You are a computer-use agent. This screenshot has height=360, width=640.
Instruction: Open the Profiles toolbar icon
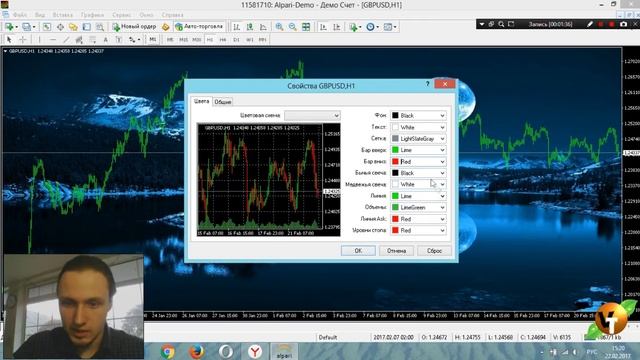coord(28,27)
